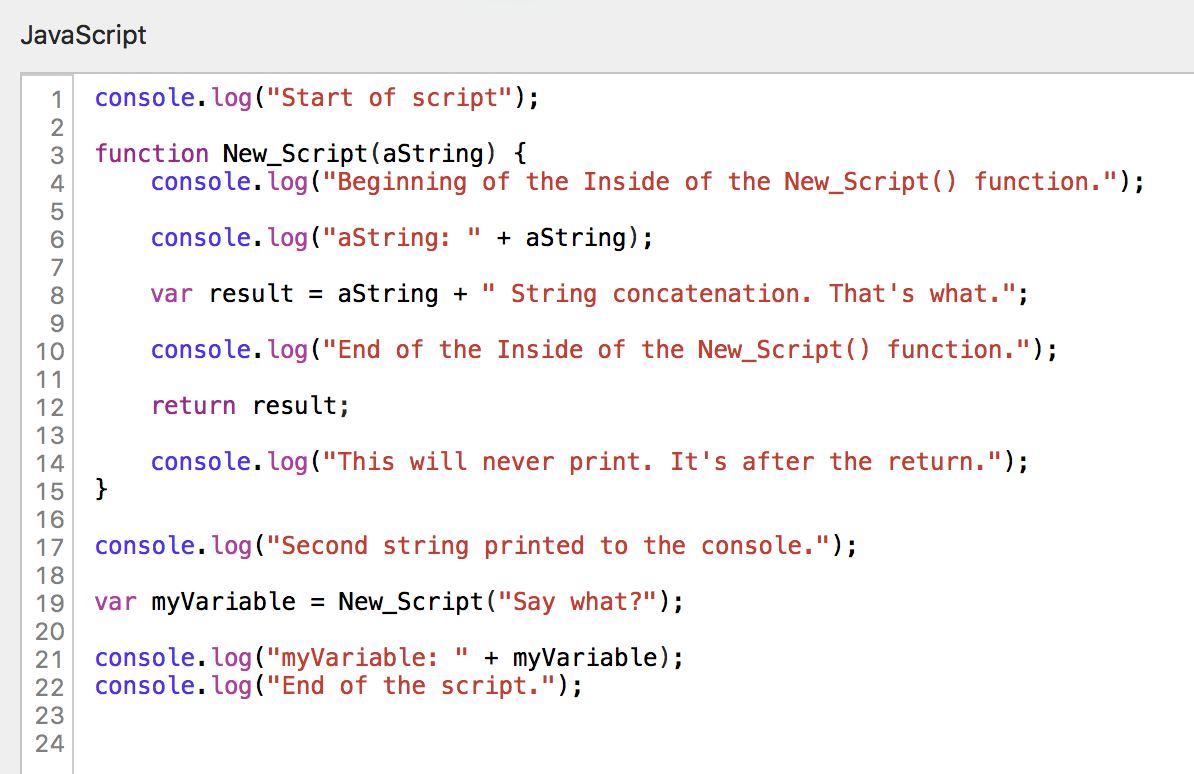The width and height of the screenshot is (1194, 774).
Task: Click the JavaScript panel title
Action: (x=83, y=35)
